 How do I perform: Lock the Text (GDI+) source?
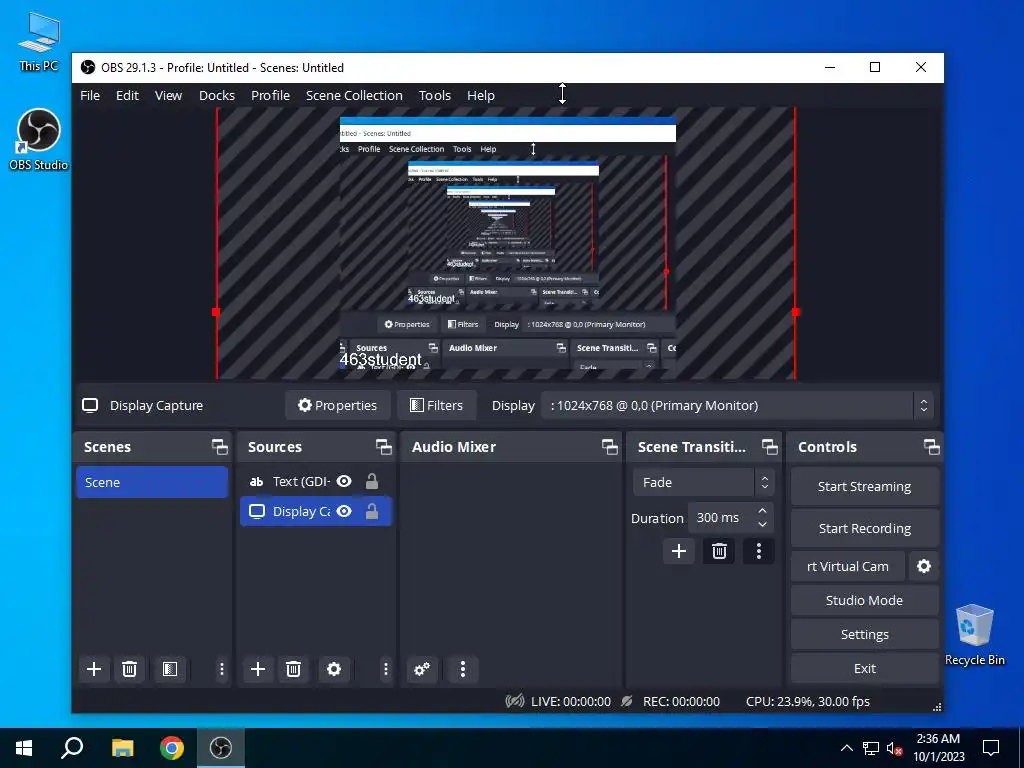(x=372, y=481)
